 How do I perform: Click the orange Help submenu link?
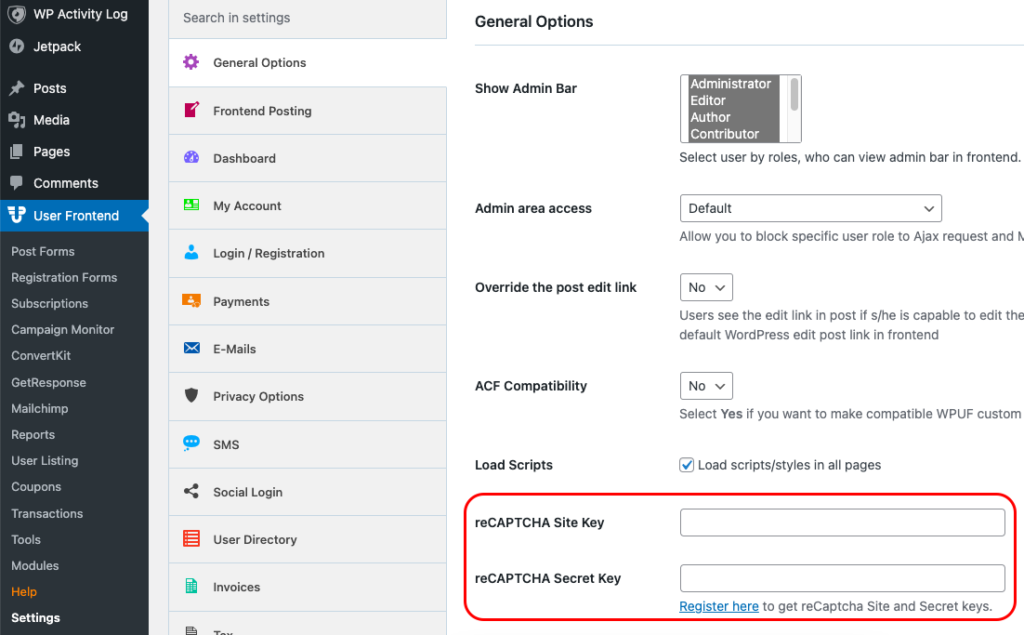point(24,592)
